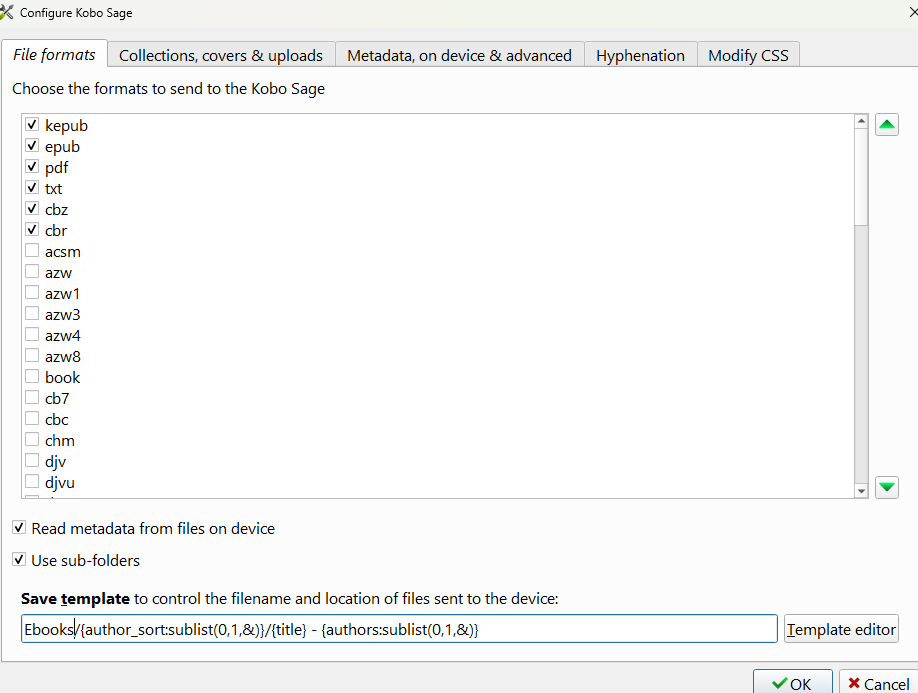Click the format list scrollbar down arrow

[861, 491]
